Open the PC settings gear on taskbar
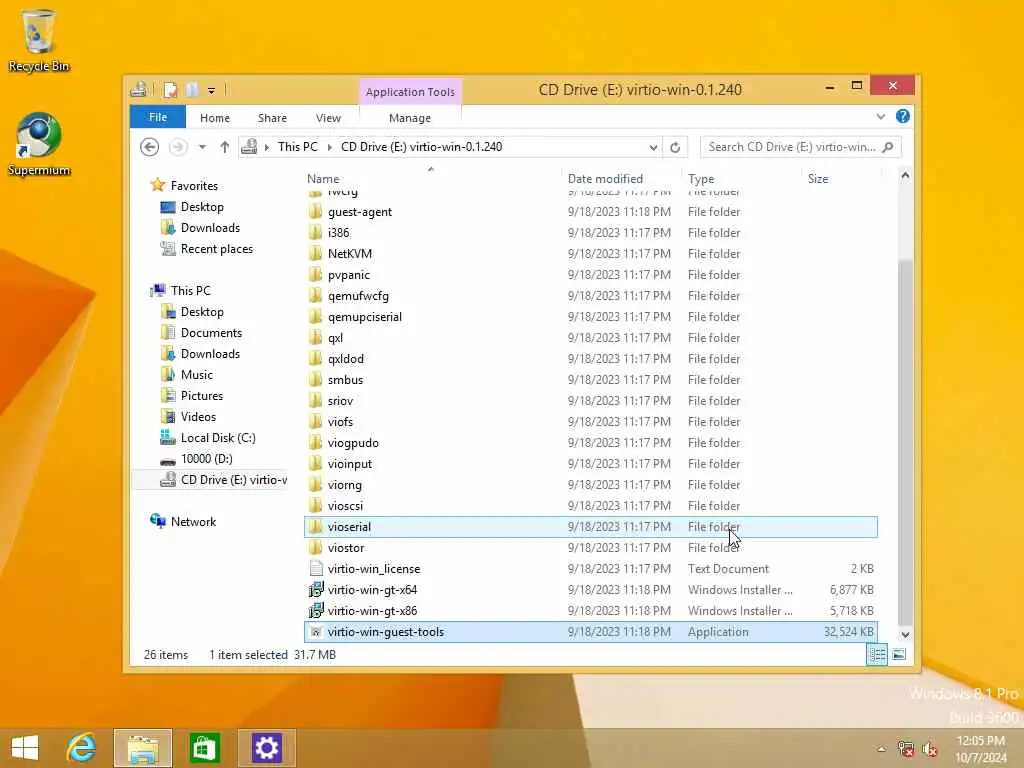 click(x=266, y=748)
